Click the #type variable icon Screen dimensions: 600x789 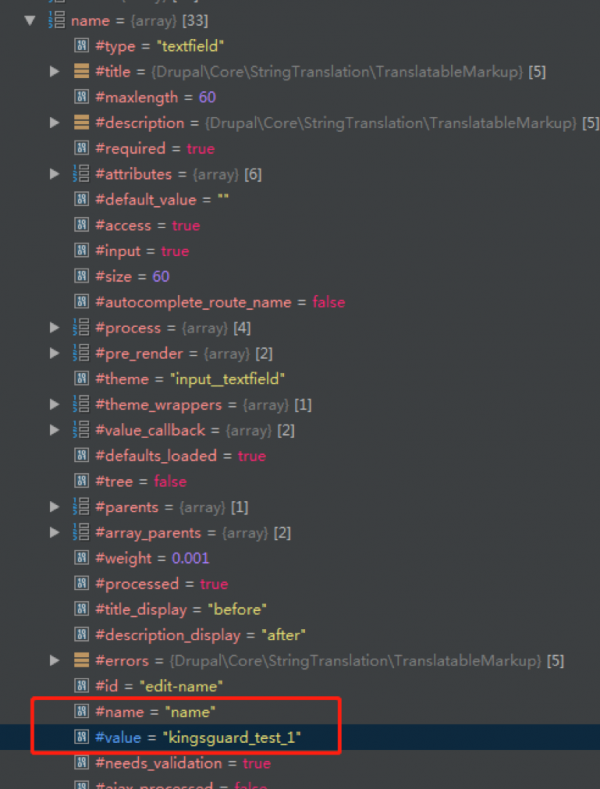coord(81,46)
